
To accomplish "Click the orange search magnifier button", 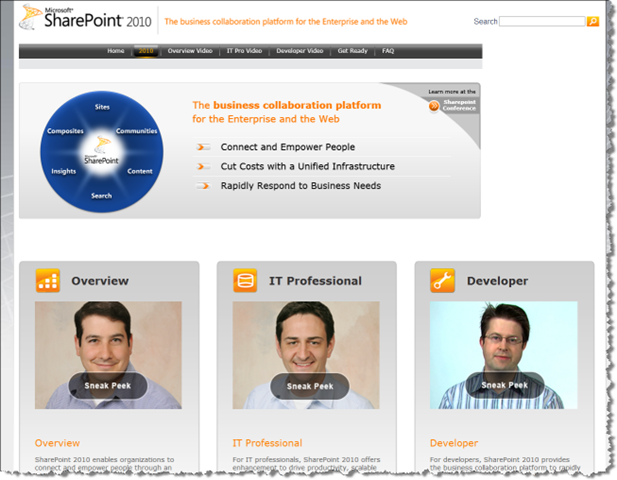I will (593, 21).
